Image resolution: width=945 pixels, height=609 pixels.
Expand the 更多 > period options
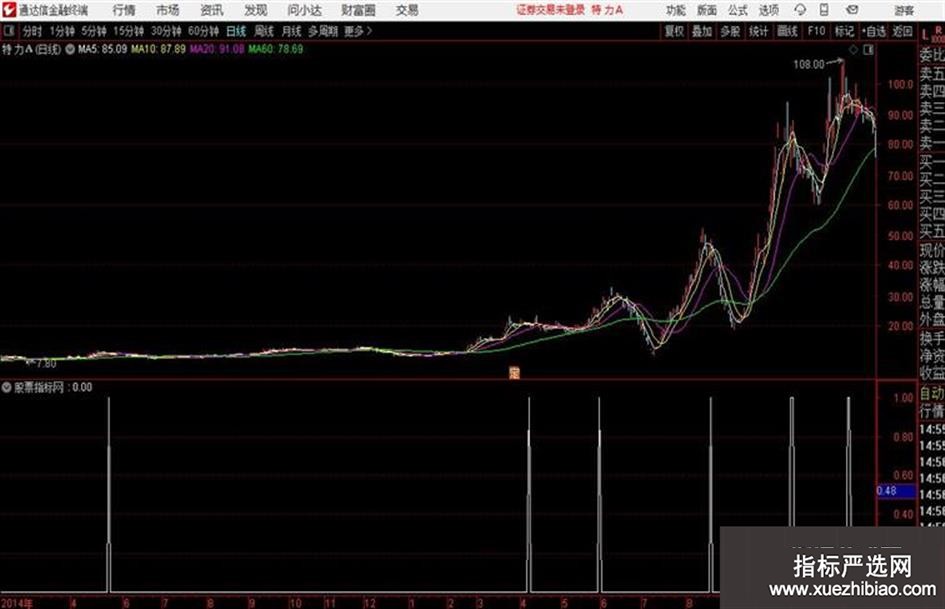[358, 31]
